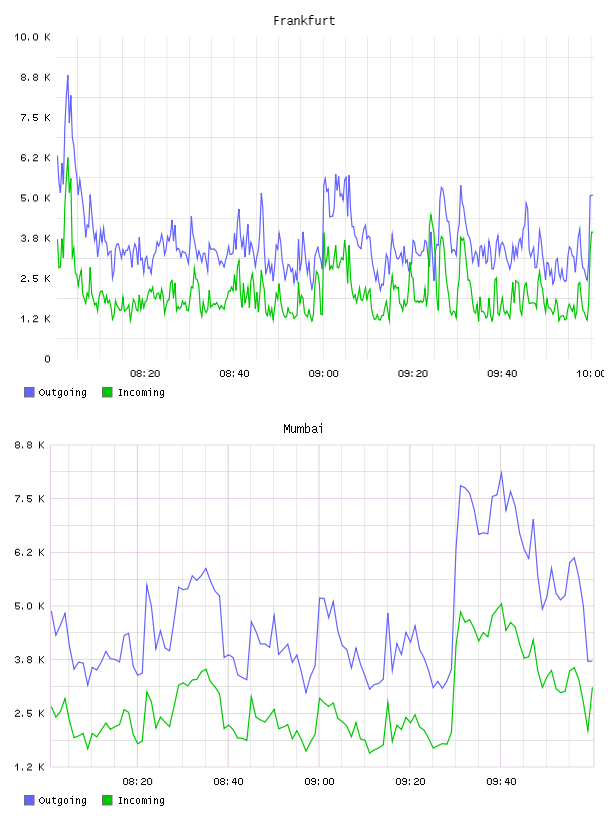Click Mumbai 09:20 time label
The width and height of the screenshot is (608, 816).
410,782
